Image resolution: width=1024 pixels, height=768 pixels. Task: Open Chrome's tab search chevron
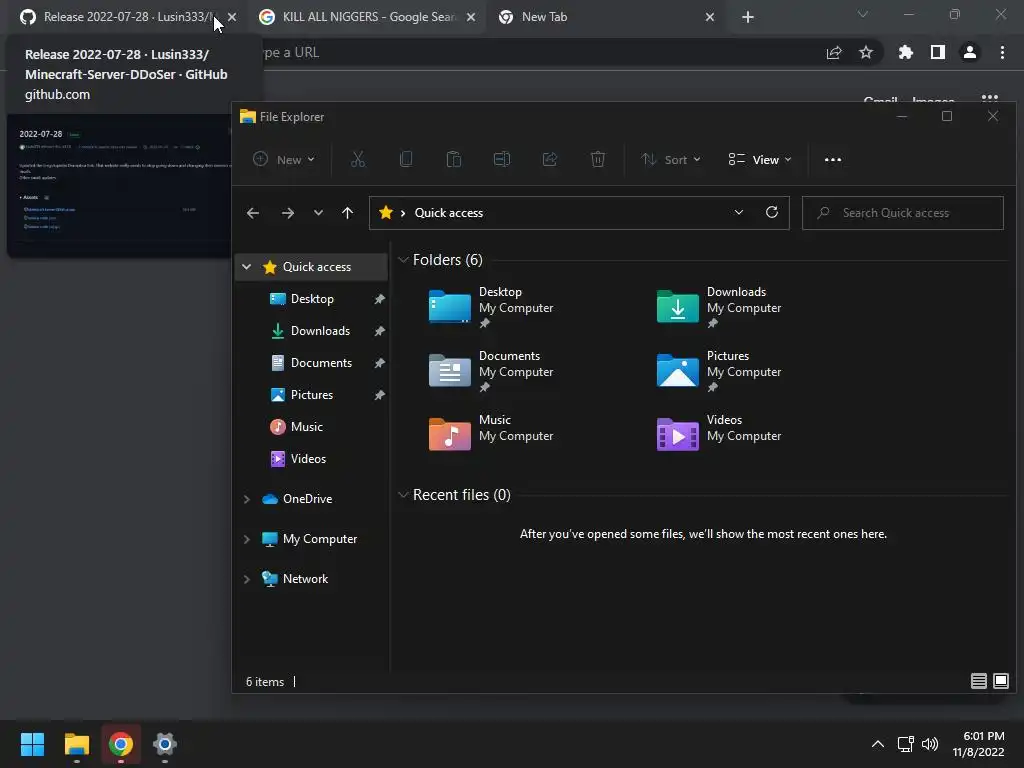point(863,14)
